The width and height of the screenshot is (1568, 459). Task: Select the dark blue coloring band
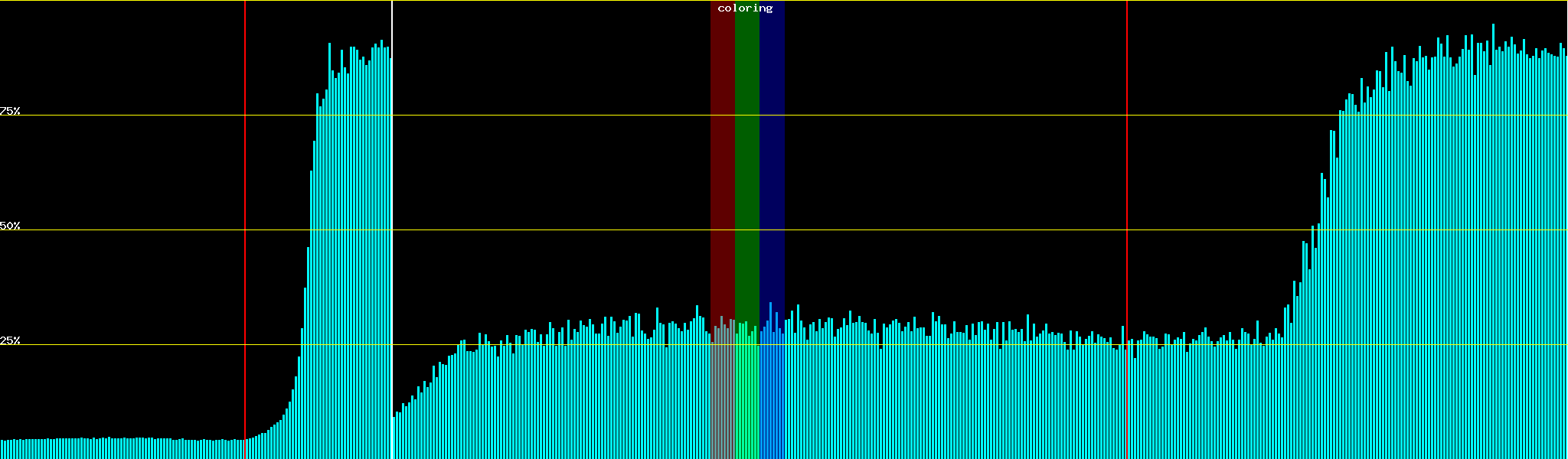coord(772,153)
